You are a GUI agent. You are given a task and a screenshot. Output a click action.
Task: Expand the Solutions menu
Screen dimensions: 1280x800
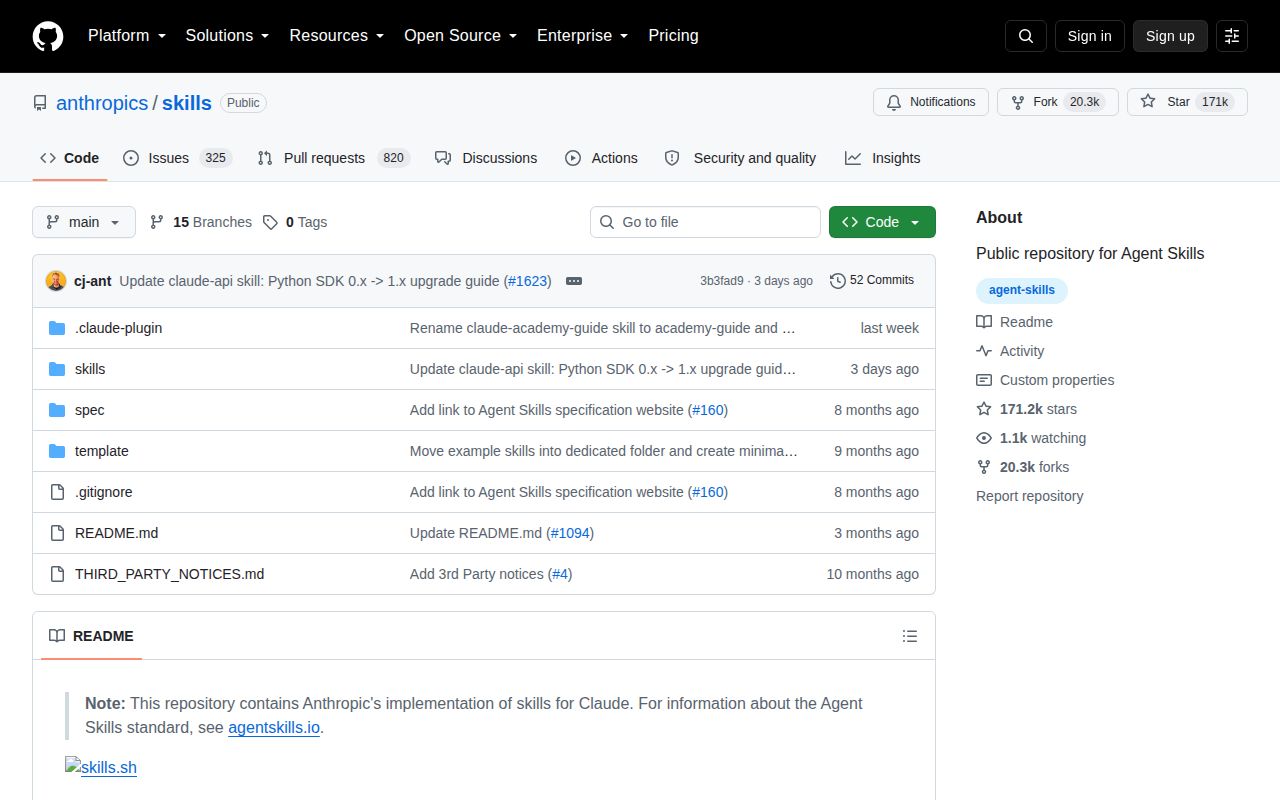tap(227, 36)
